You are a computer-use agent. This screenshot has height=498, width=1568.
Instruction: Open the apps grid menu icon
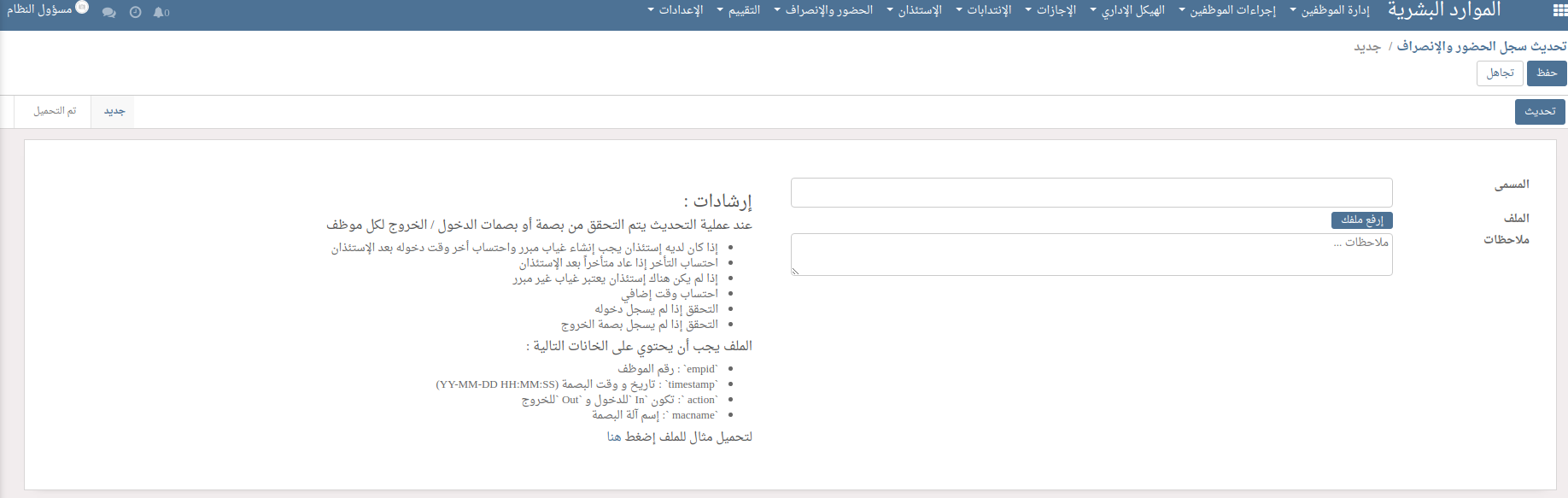coord(1559,11)
